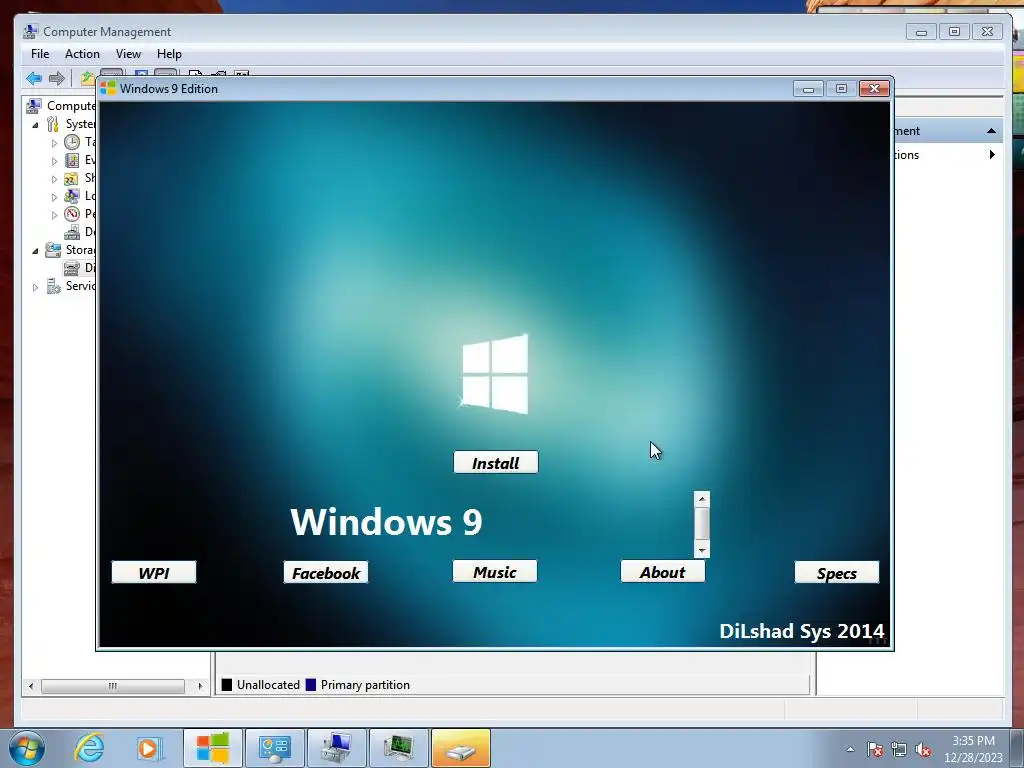
Task: Click the Facebook button
Action: point(326,572)
